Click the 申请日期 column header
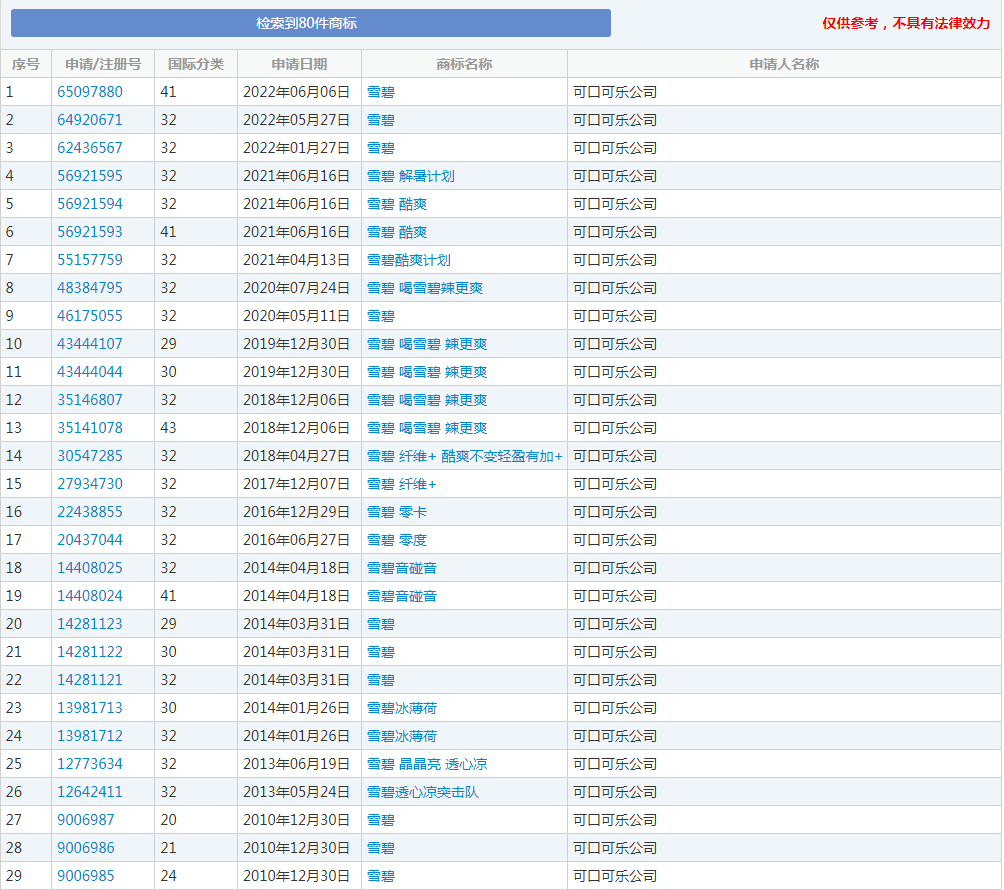1004x890 pixels. coord(299,64)
